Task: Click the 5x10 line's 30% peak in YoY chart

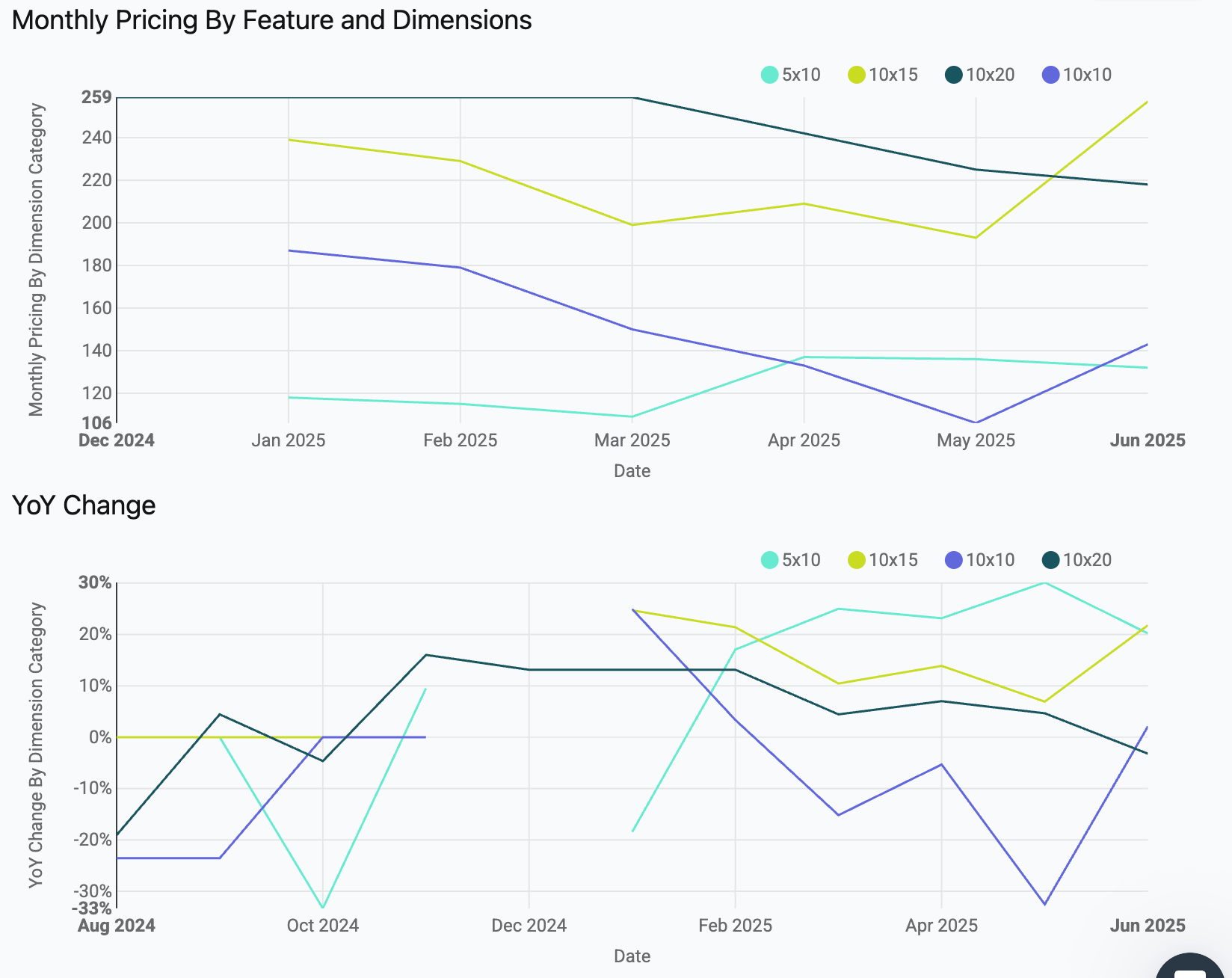Action: pyautogui.click(x=1044, y=582)
